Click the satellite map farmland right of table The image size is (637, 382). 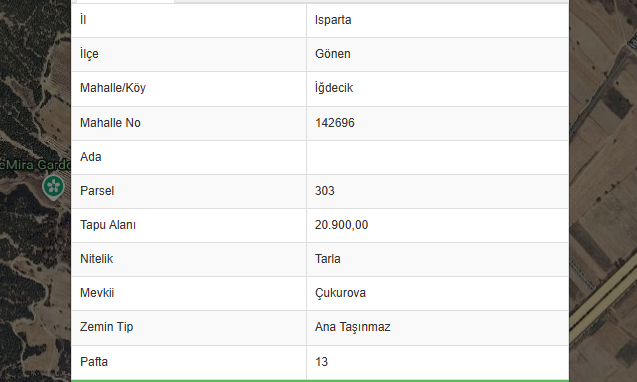[x=603, y=191]
